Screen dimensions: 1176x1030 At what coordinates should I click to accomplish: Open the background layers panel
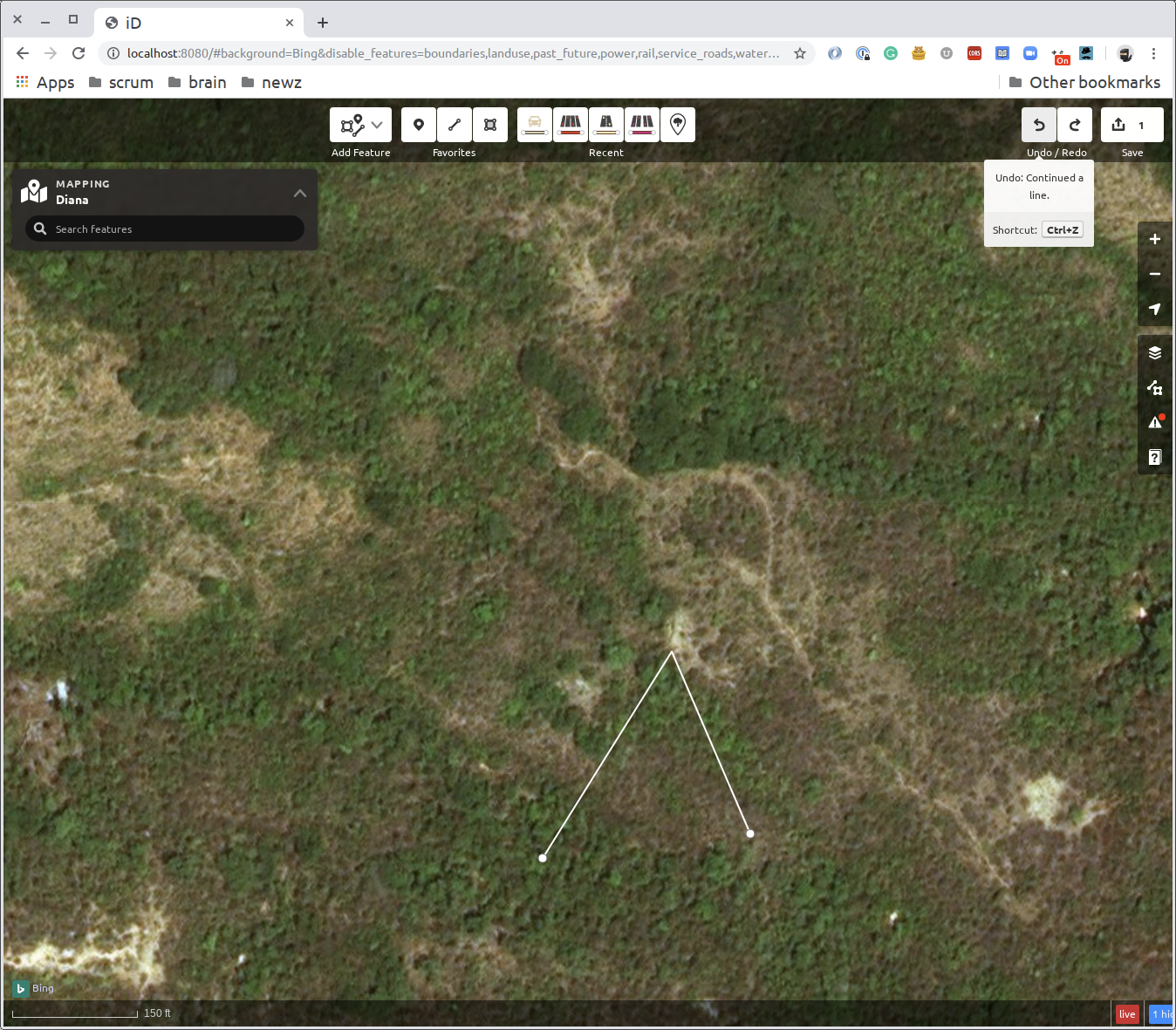[1155, 352]
